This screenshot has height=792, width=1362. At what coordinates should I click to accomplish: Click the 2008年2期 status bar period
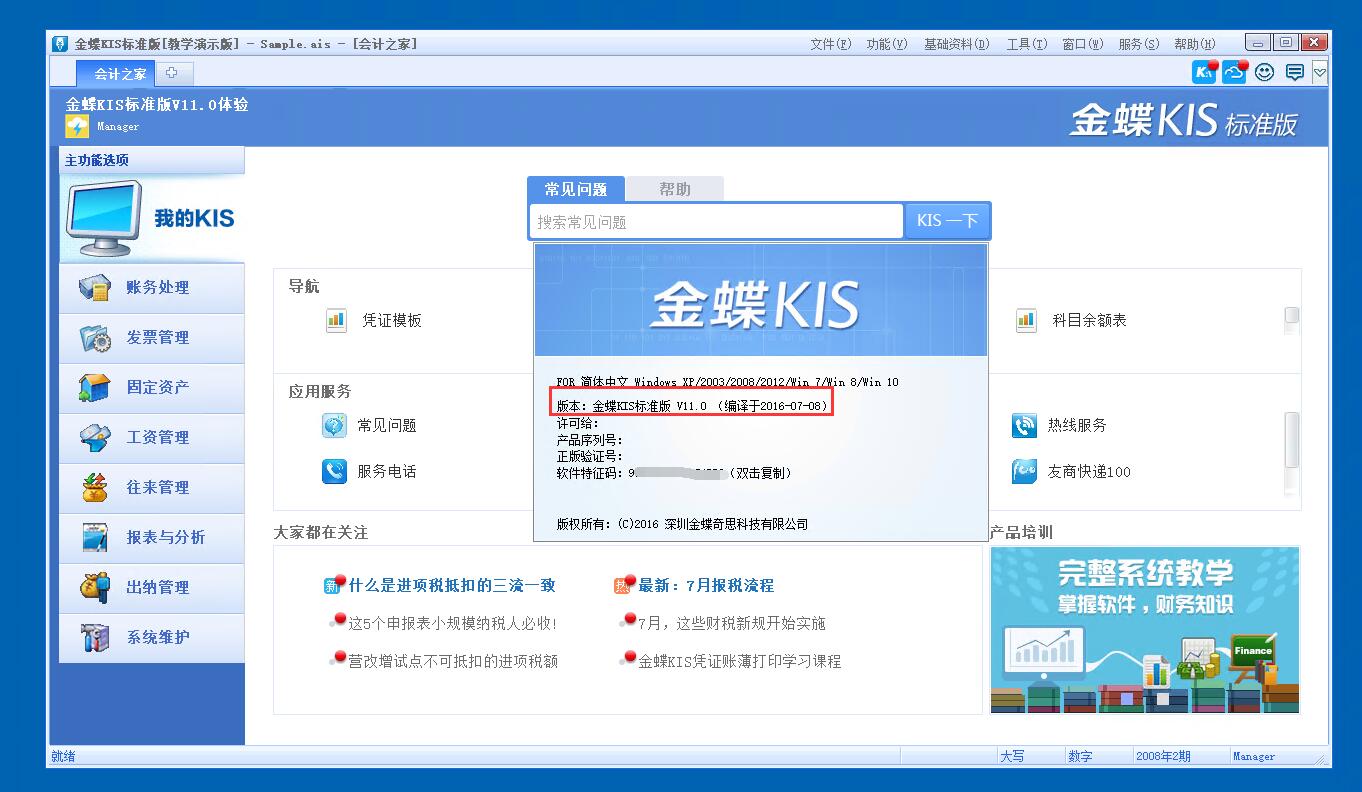click(x=1163, y=757)
